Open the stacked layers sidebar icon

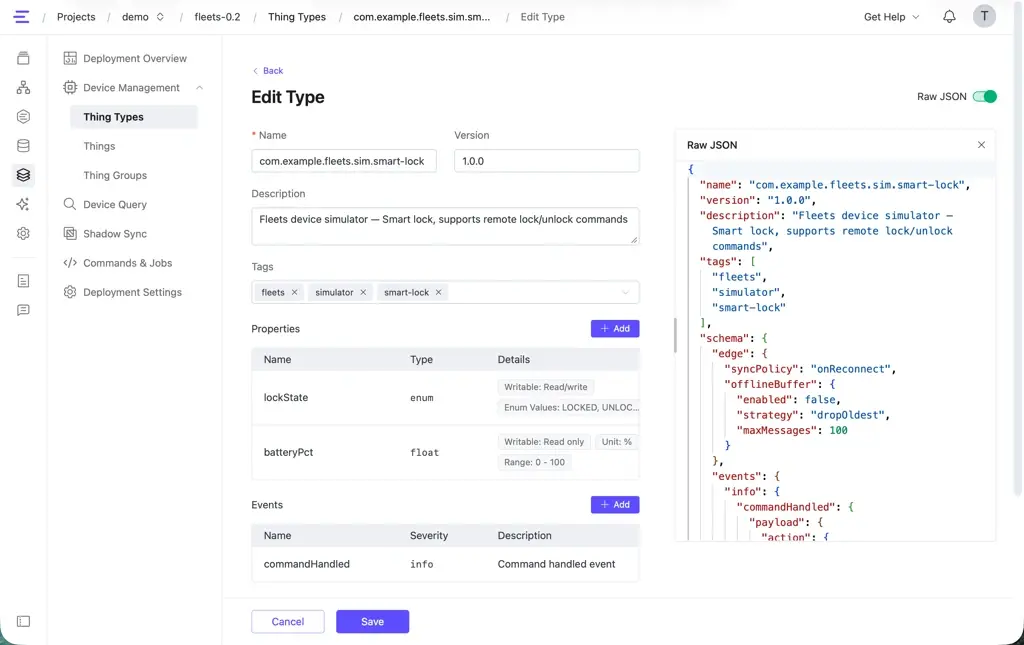[x=24, y=175]
